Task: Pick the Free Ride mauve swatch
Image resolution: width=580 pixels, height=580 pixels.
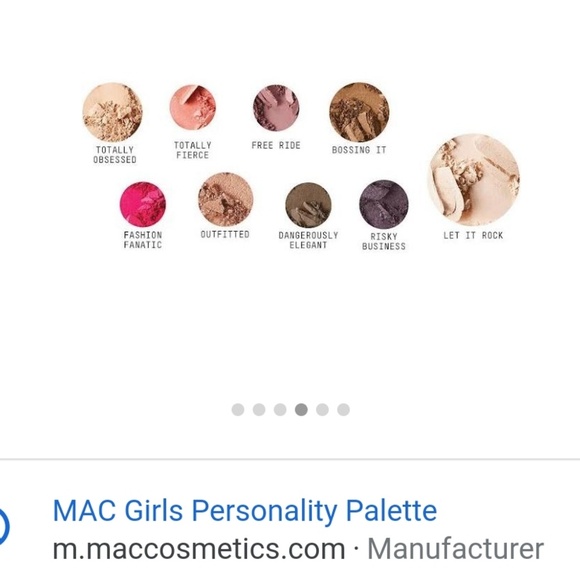Action: coord(276,108)
